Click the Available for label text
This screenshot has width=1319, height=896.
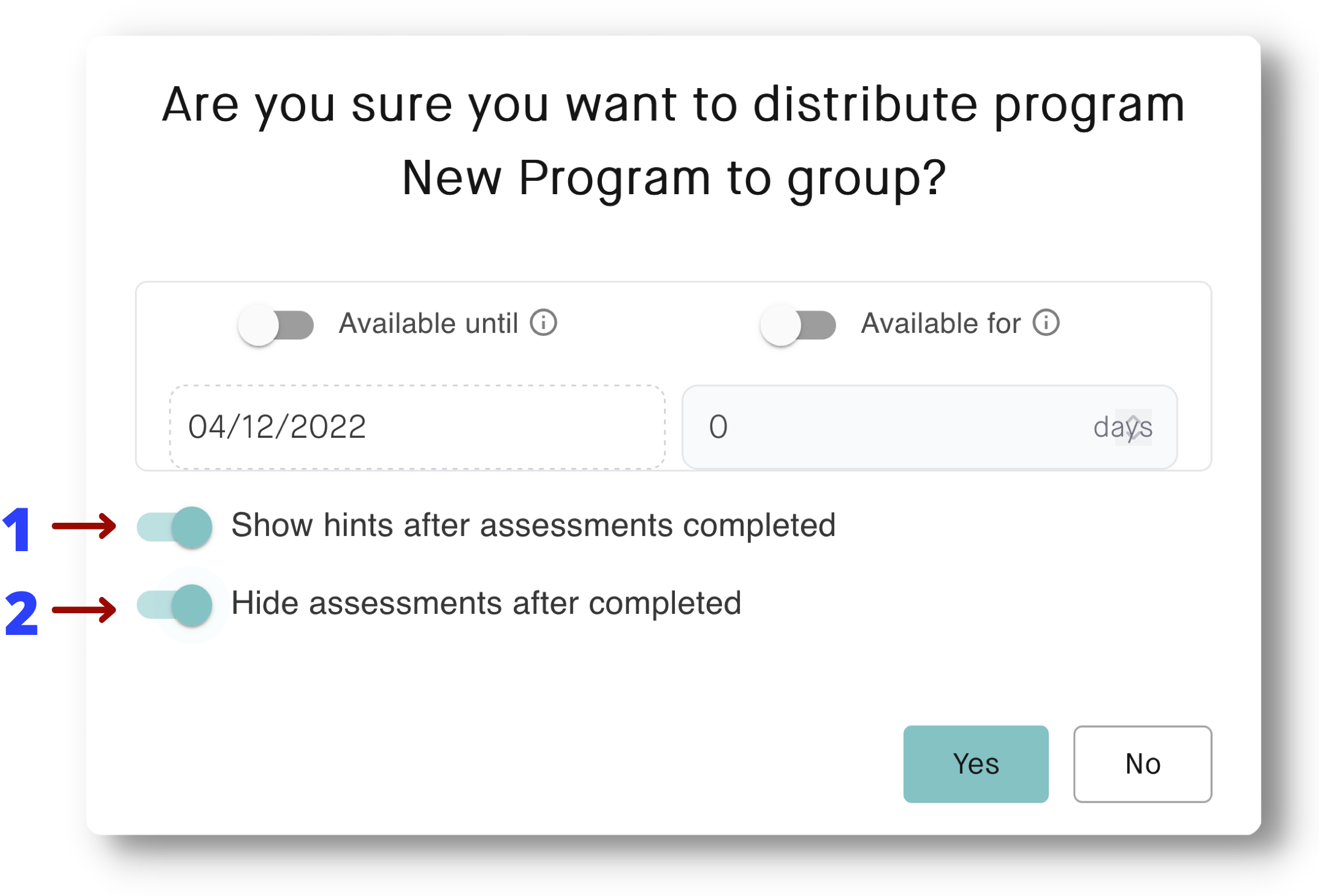pos(940,324)
